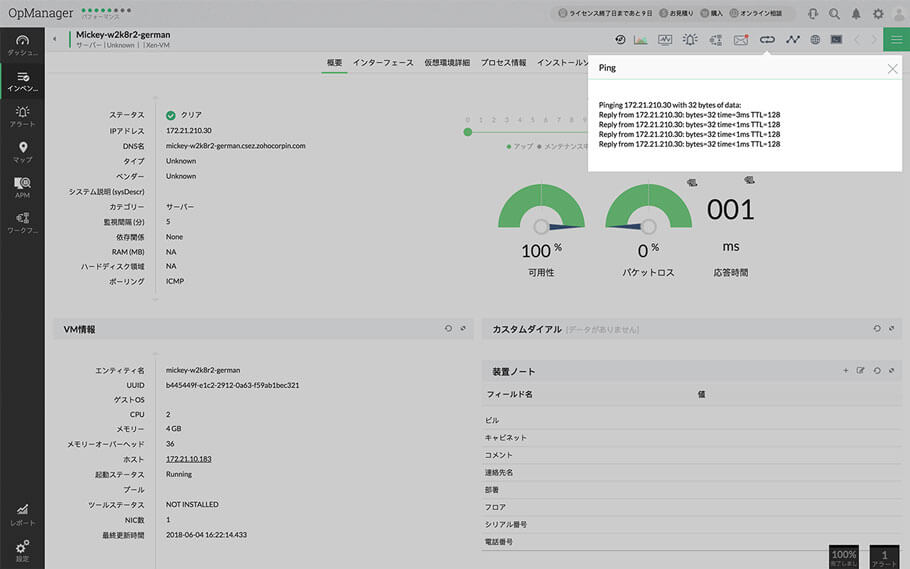Add a new field in 装置ノート
The width and height of the screenshot is (910, 569).
(x=846, y=371)
